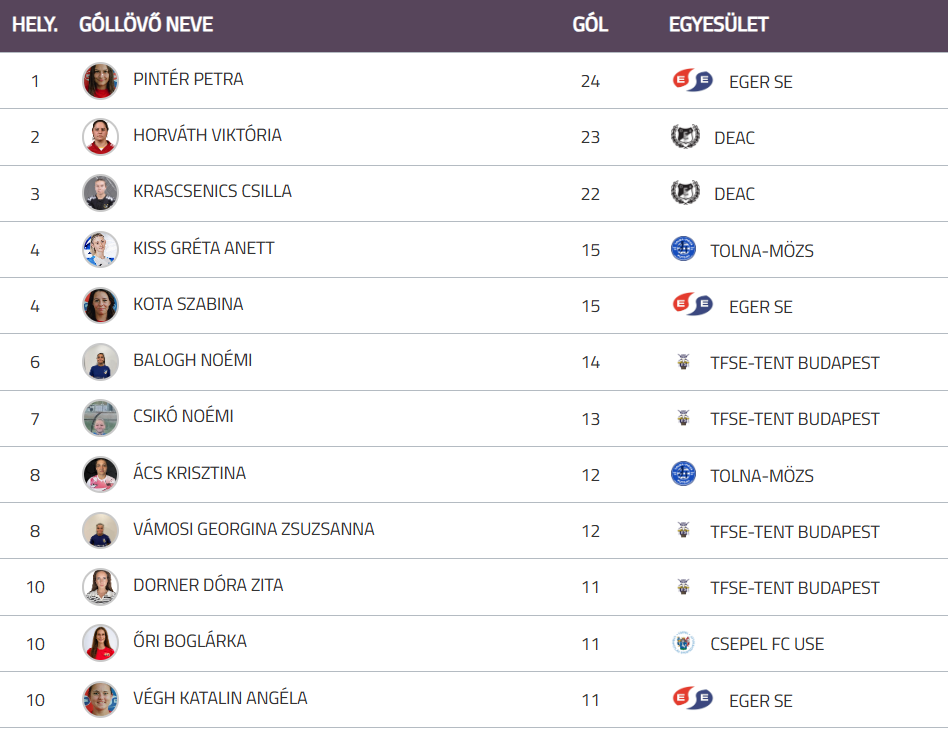Click Eger SE logo beside Pintér Petra
This screenshot has width=948, height=735.
click(692, 81)
